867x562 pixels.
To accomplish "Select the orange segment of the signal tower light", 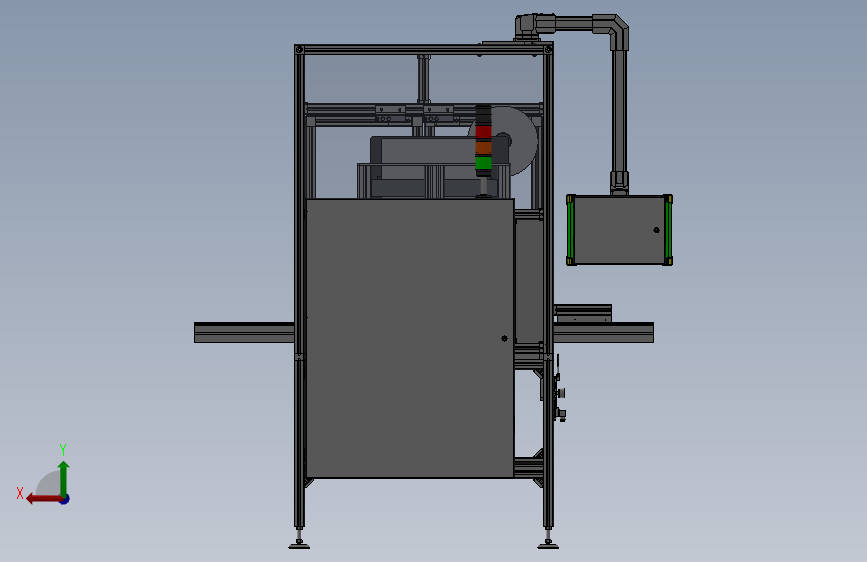I will point(483,148).
